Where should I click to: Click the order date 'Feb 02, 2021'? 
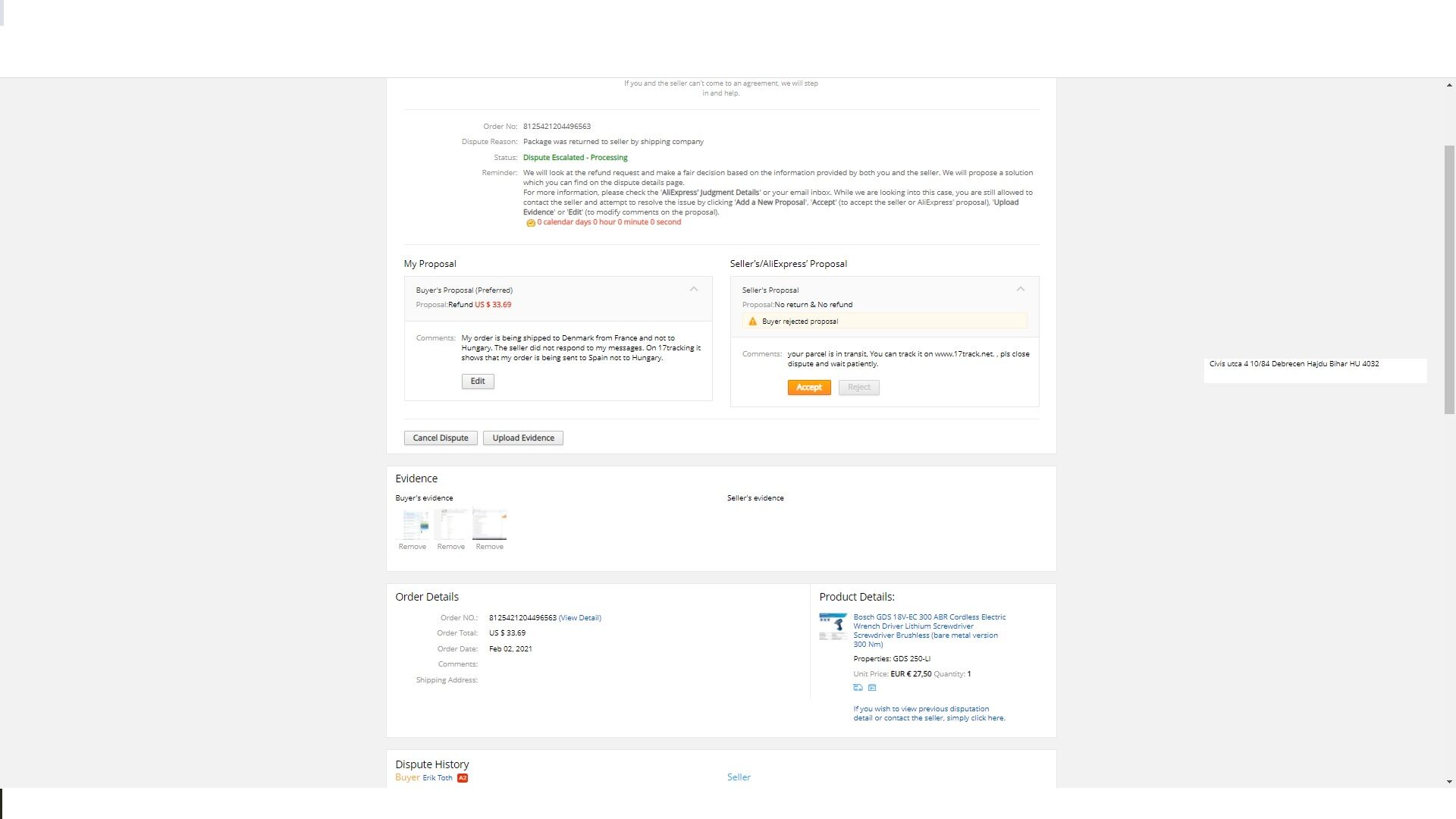click(x=510, y=649)
